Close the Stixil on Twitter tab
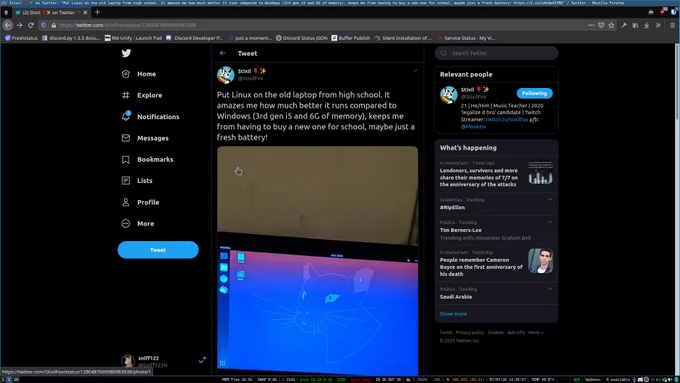 (85, 12)
